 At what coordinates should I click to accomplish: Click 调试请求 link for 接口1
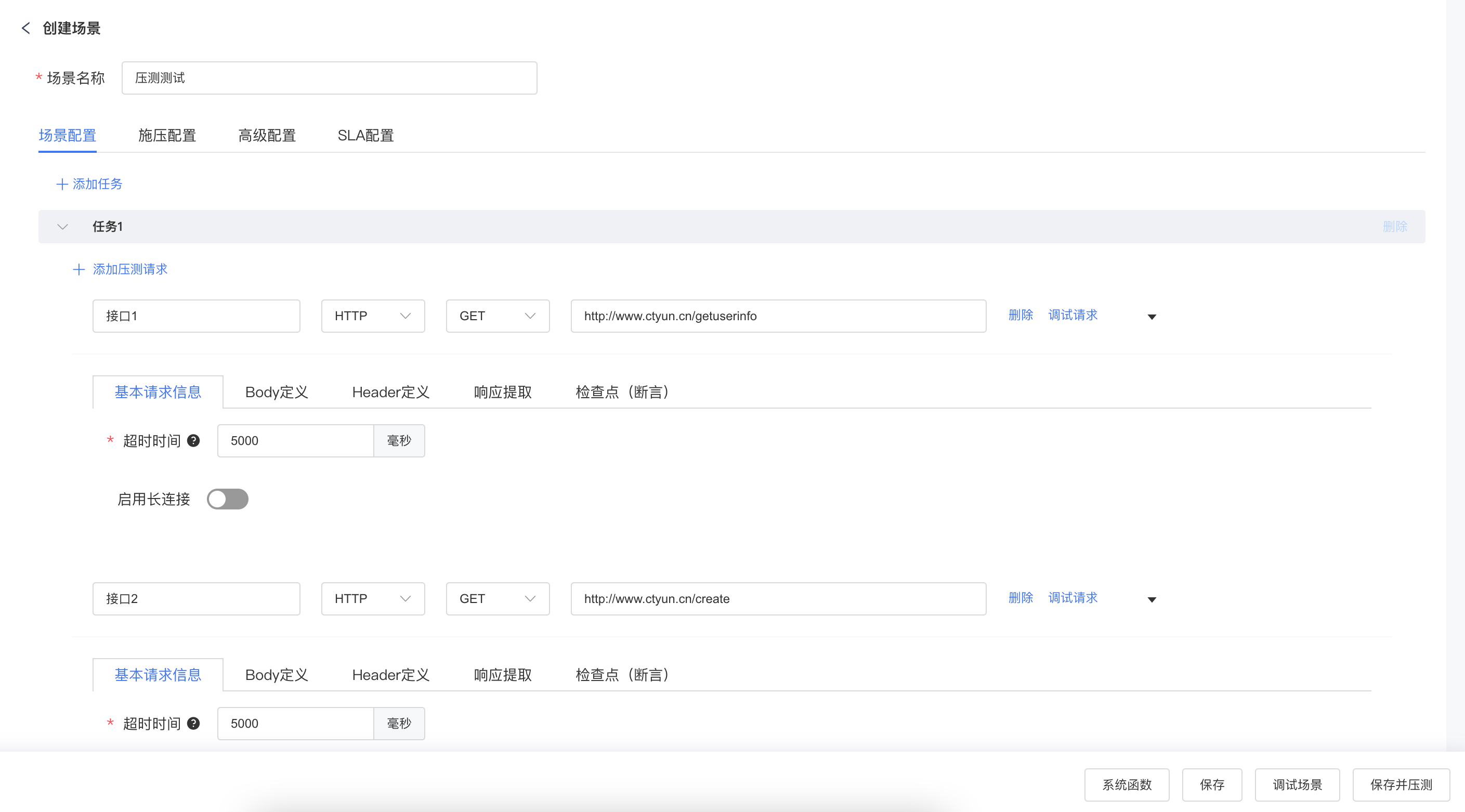tap(1072, 315)
